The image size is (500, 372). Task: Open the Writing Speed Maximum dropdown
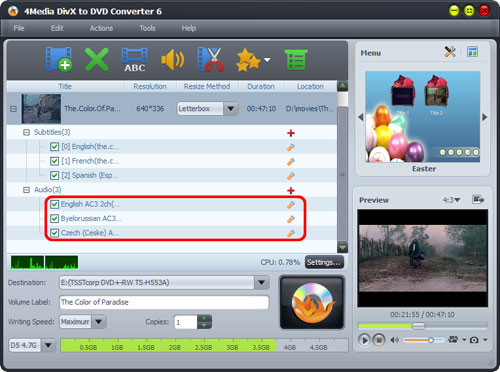pos(98,322)
